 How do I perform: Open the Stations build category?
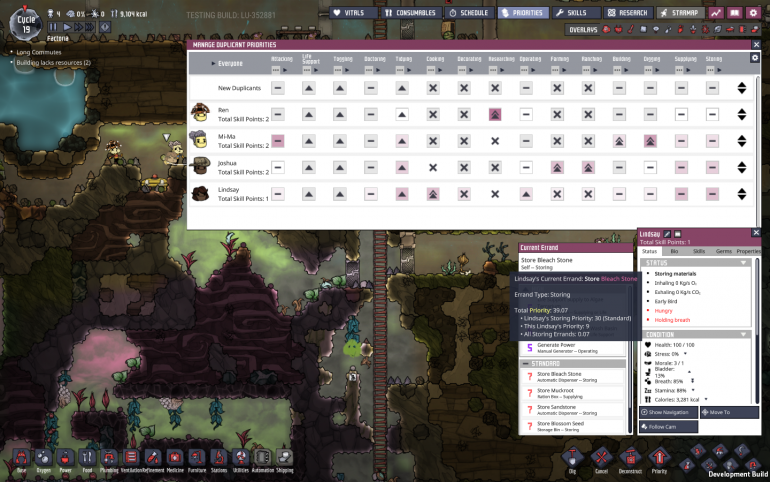[x=219, y=458]
